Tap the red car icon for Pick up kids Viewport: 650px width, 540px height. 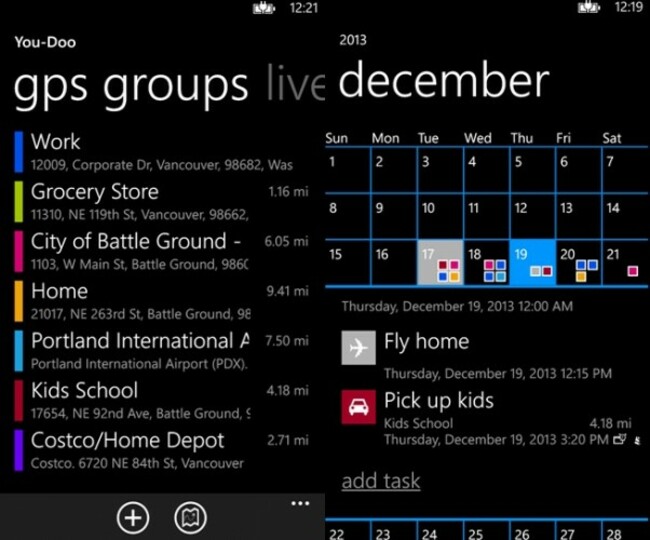click(359, 408)
